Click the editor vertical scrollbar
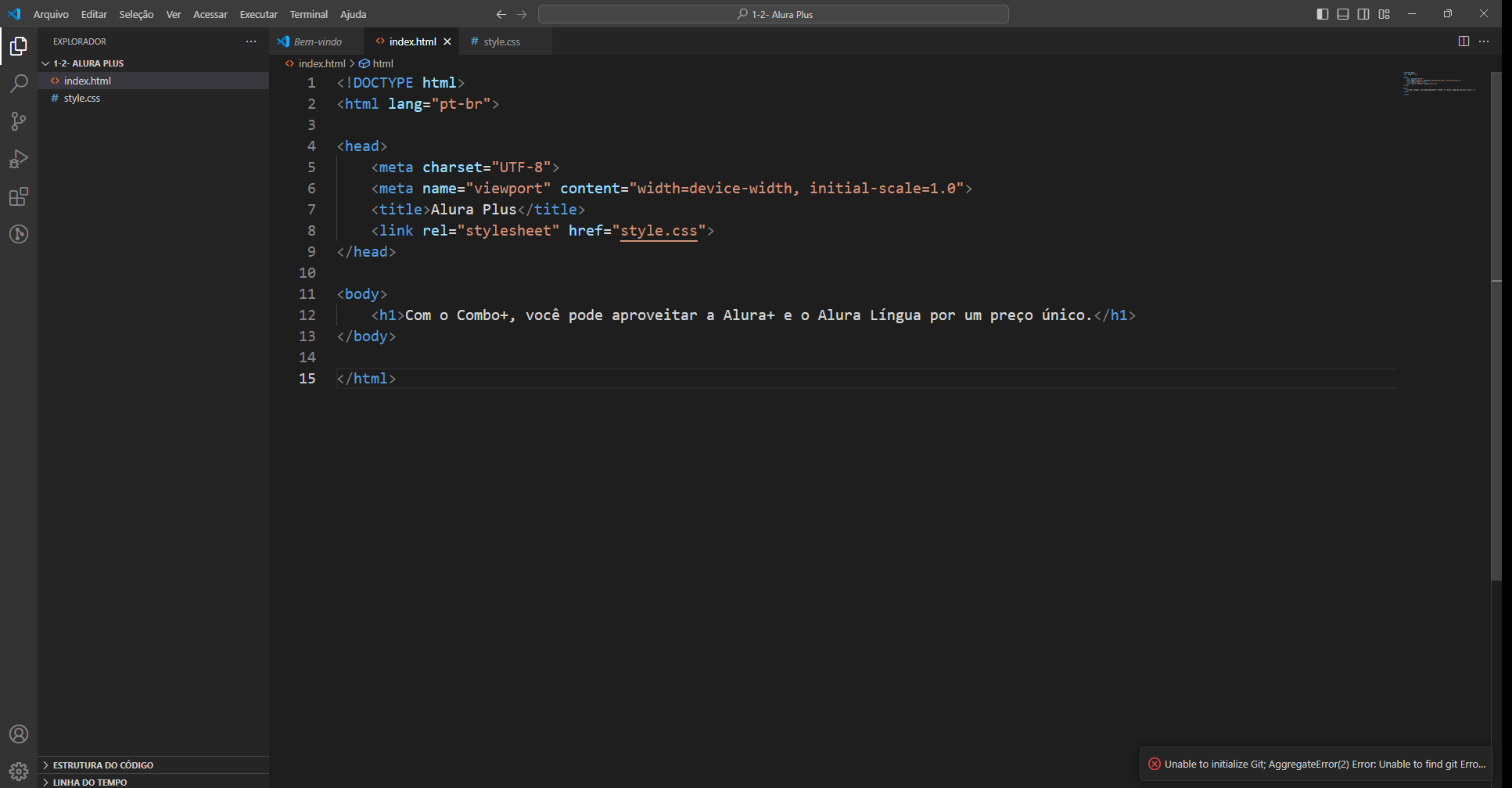 (x=1496, y=326)
